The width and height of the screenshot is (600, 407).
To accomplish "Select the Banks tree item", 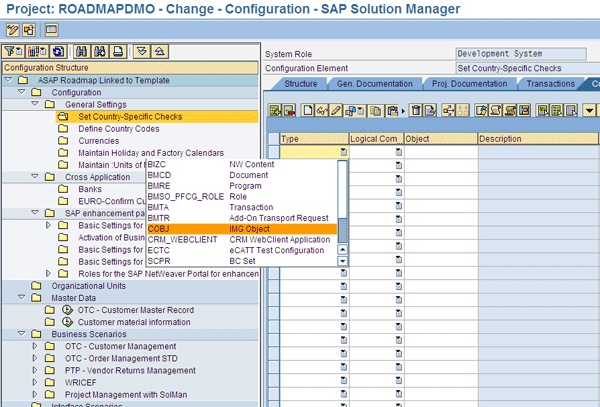I will tap(90, 189).
